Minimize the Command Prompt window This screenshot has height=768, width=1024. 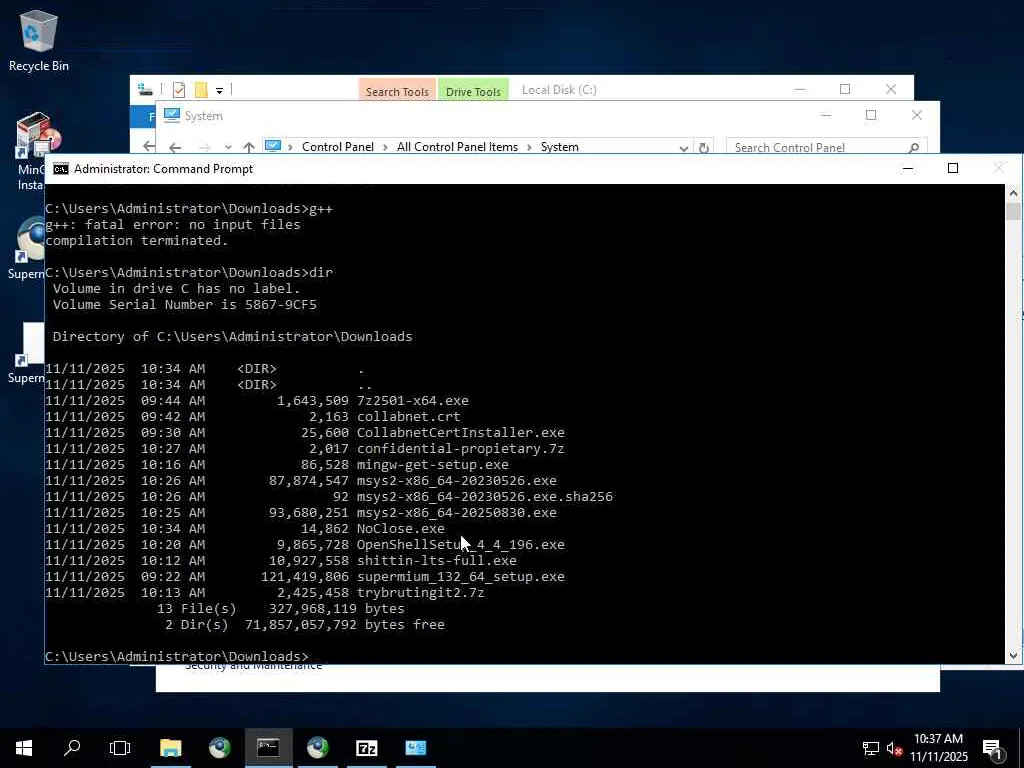tap(908, 168)
